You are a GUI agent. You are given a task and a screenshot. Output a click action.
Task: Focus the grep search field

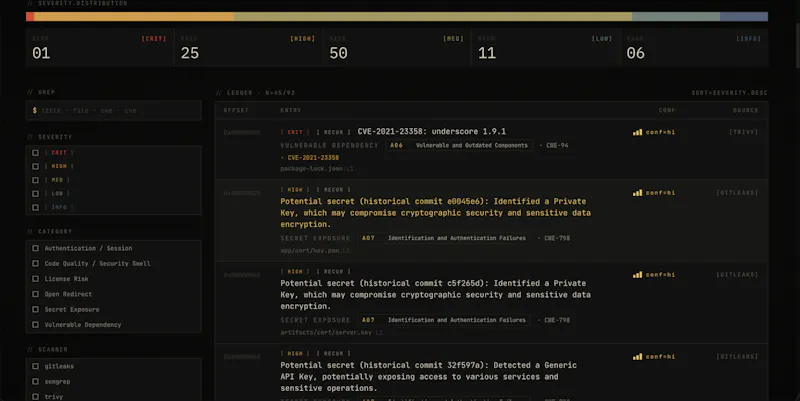pos(114,110)
